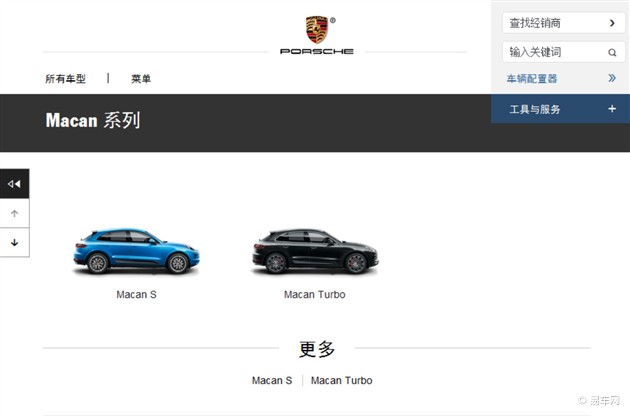Open Macan Turbo link under 更多

(342, 380)
